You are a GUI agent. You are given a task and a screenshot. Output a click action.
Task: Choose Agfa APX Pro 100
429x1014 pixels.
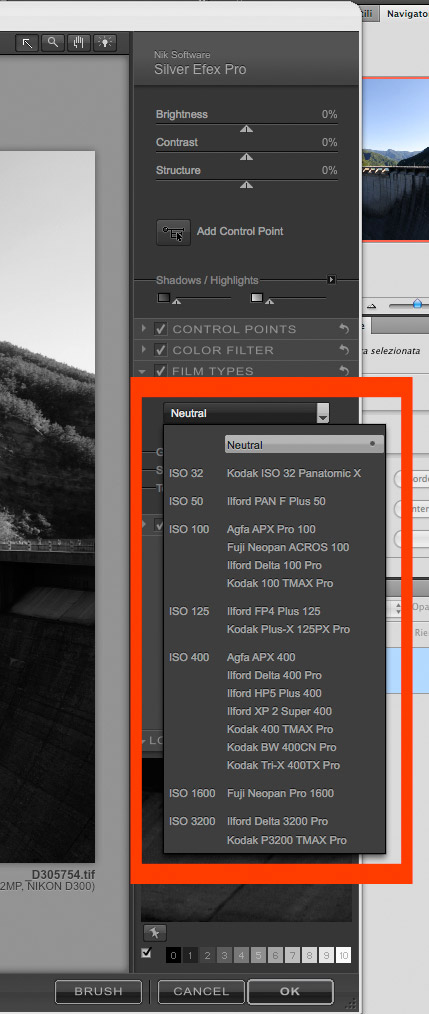(x=271, y=529)
